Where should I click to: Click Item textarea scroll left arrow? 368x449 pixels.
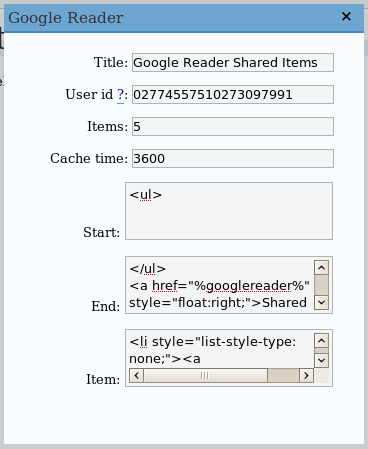tap(136, 375)
